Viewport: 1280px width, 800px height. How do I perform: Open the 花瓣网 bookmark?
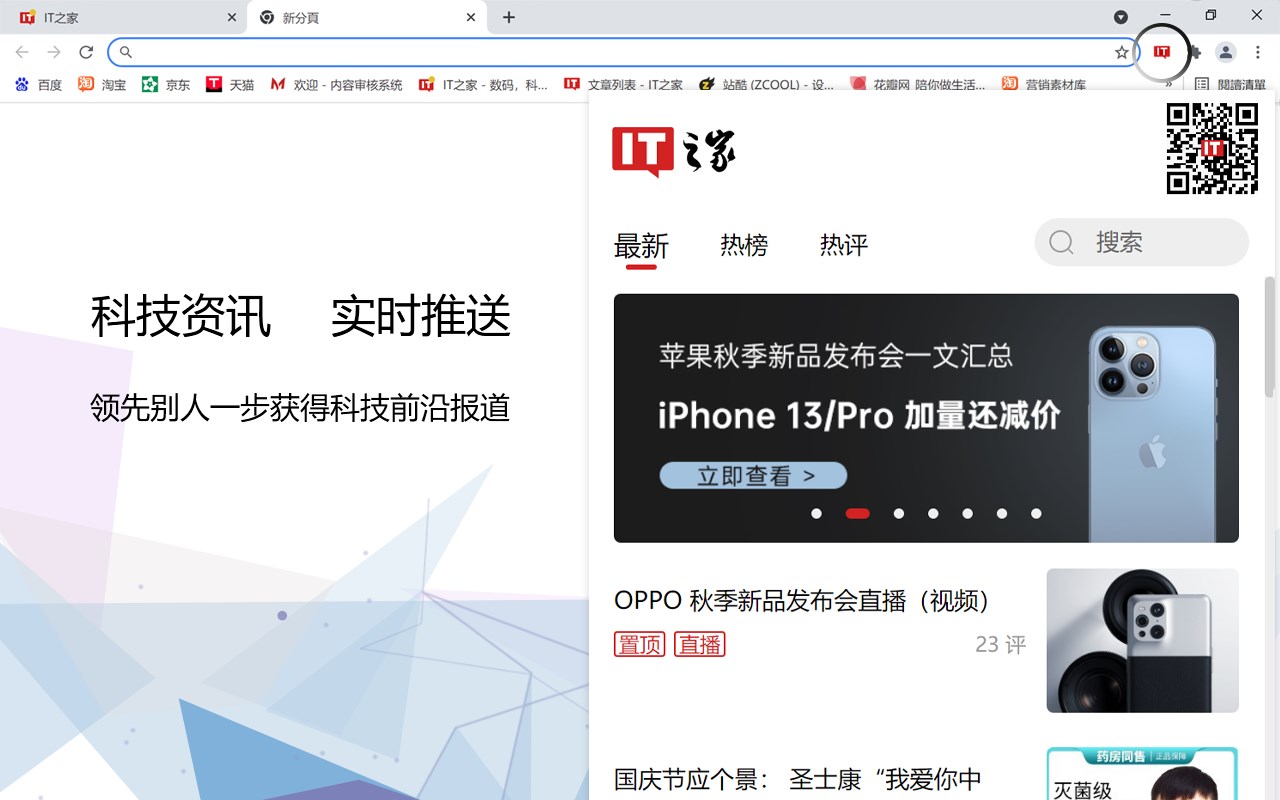[x=919, y=85]
